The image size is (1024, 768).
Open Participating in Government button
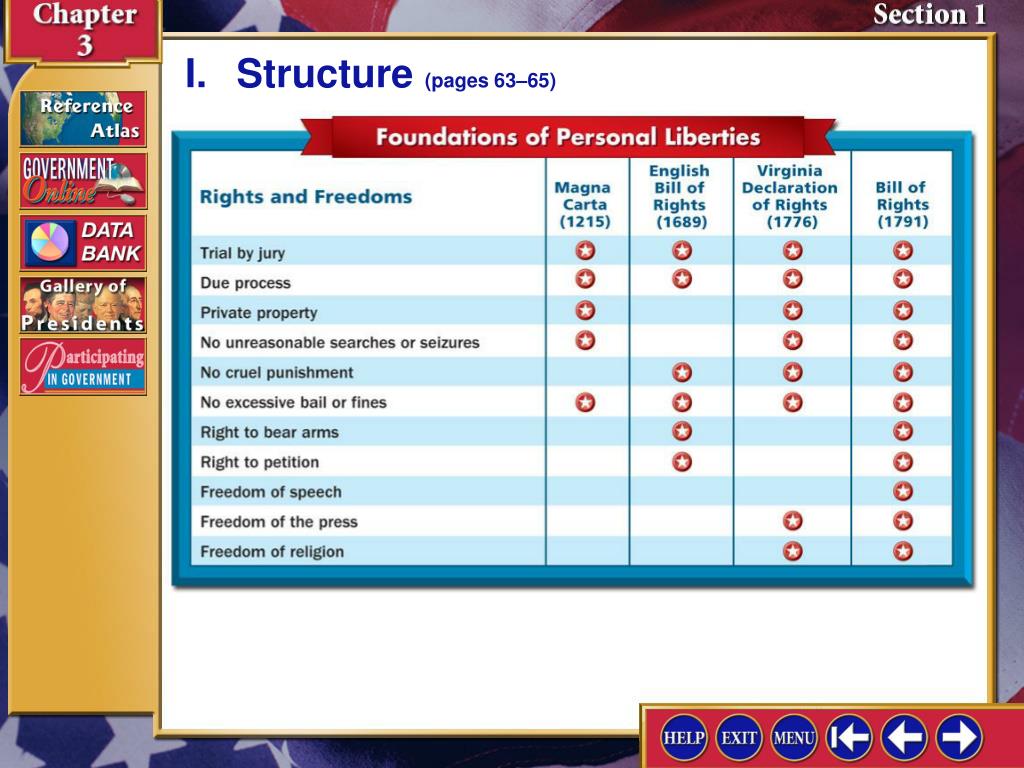click(x=83, y=366)
